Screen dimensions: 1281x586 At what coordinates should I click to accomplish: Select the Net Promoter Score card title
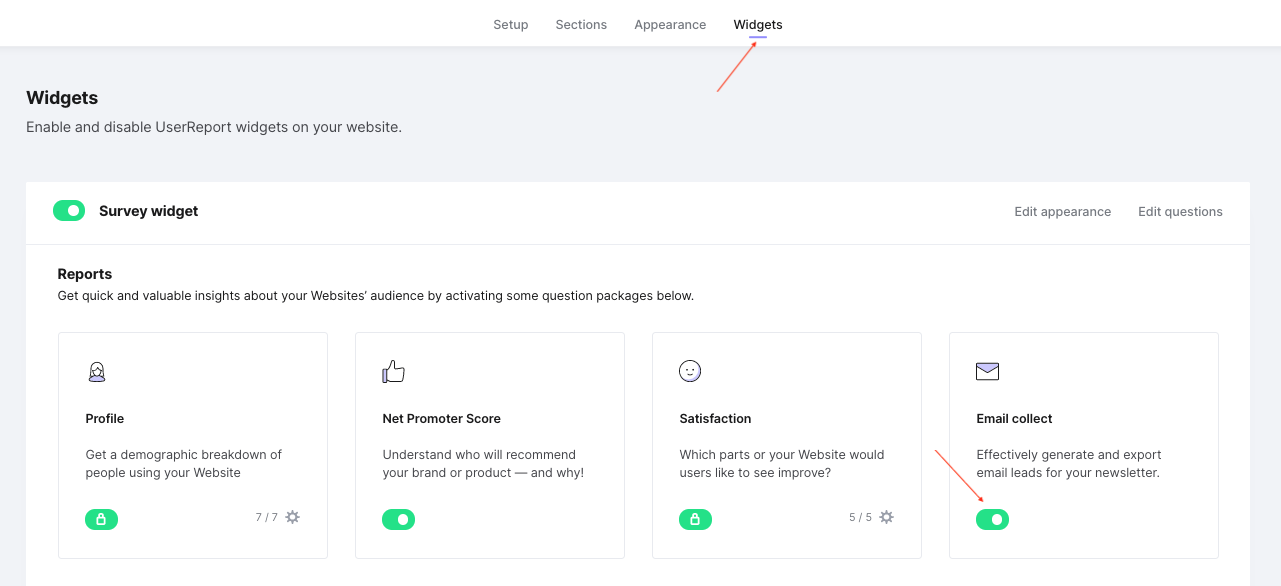(x=442, y=419)
